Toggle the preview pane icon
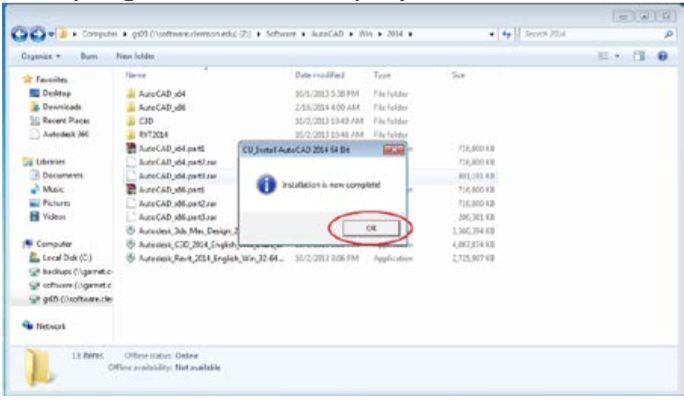This screenshot has height=400, width=684. click(640, 56)
